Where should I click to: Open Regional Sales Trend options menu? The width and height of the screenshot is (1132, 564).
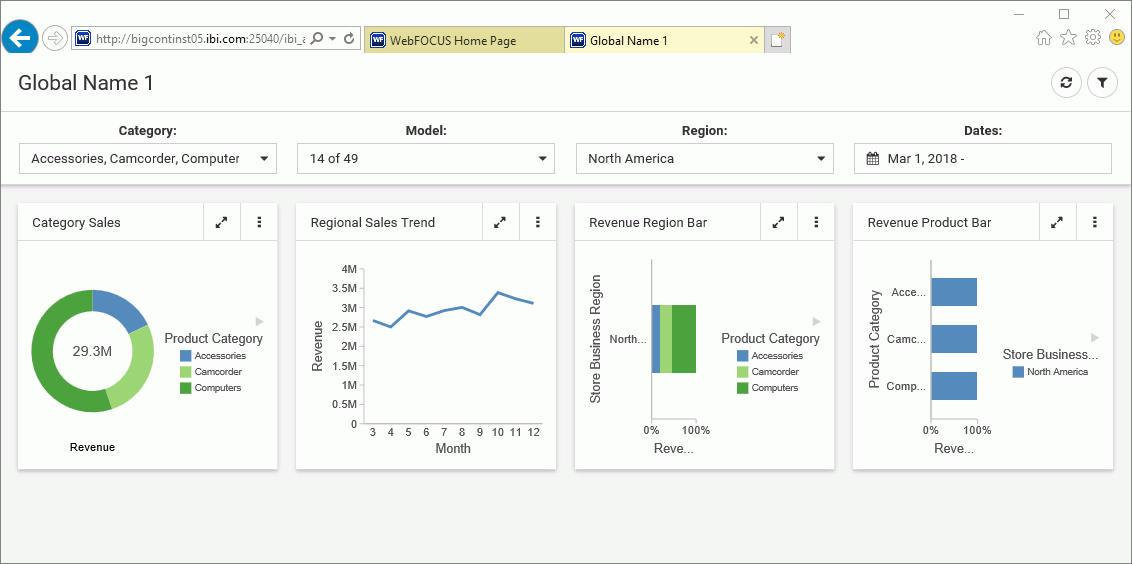(538, 222)
